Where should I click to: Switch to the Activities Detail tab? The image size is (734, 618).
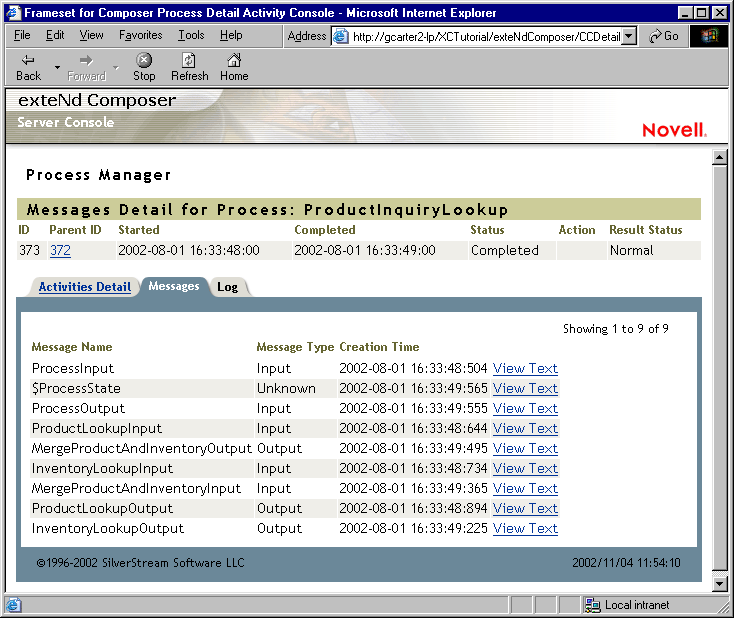(x=85, y=287)
